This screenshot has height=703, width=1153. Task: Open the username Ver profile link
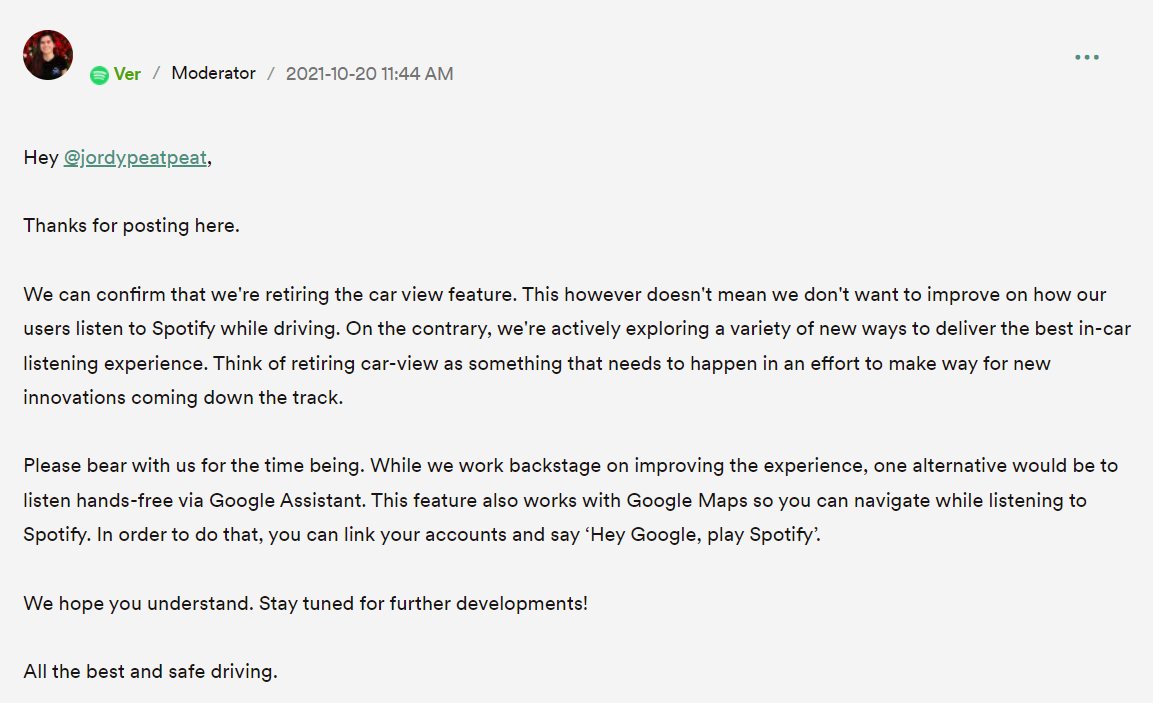pos(127,74)
